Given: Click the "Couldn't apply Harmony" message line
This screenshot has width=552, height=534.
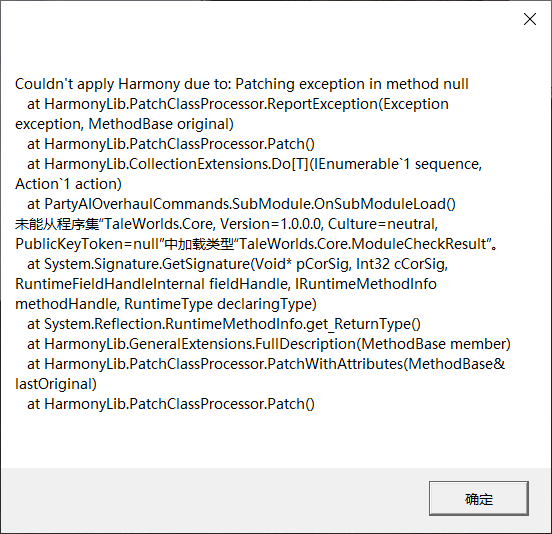Looking at the screenshot, I should click(242, 84).
